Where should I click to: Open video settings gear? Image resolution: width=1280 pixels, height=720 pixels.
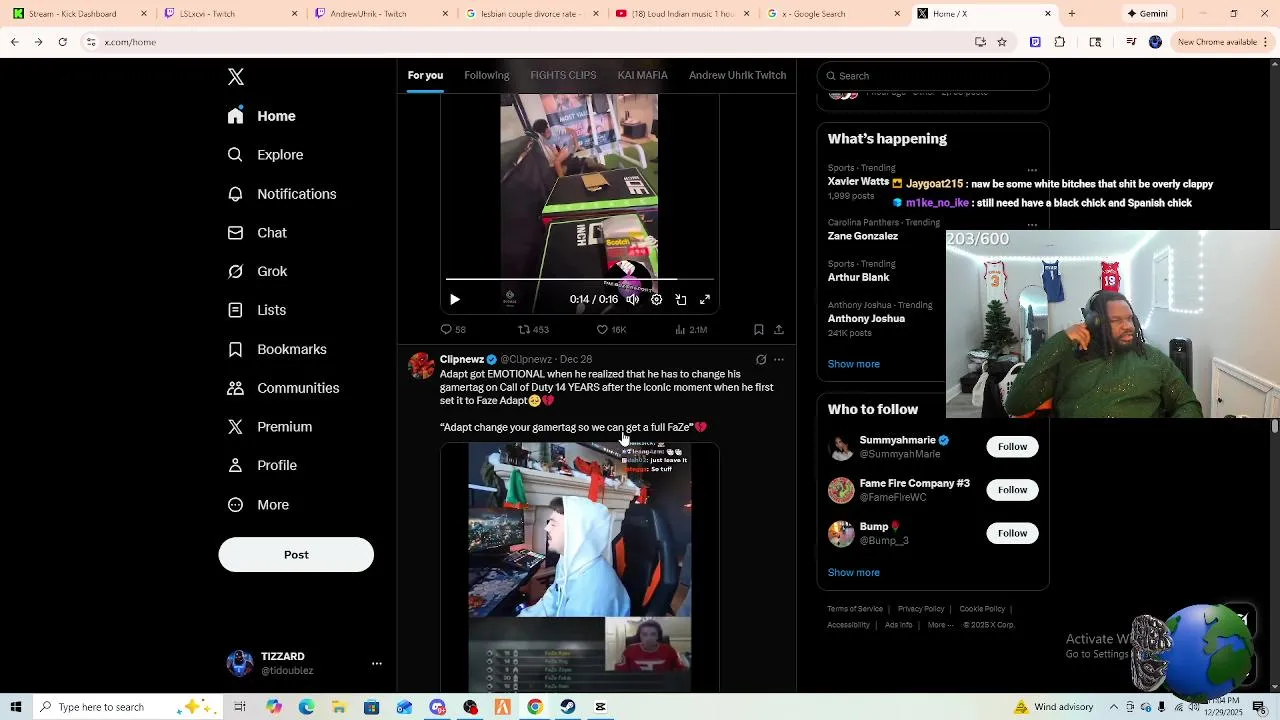click(x=657, y=299)
